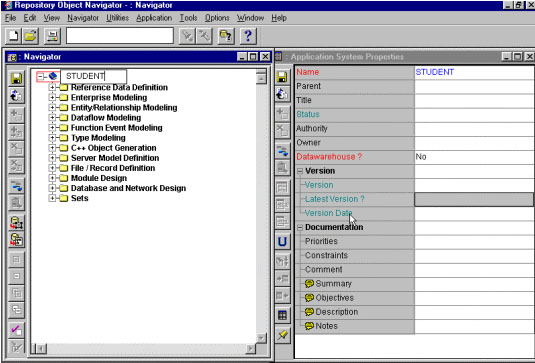Select the Database and Network Design item
Viewport: 535px width, 363px height.
[x=128, y=188]
